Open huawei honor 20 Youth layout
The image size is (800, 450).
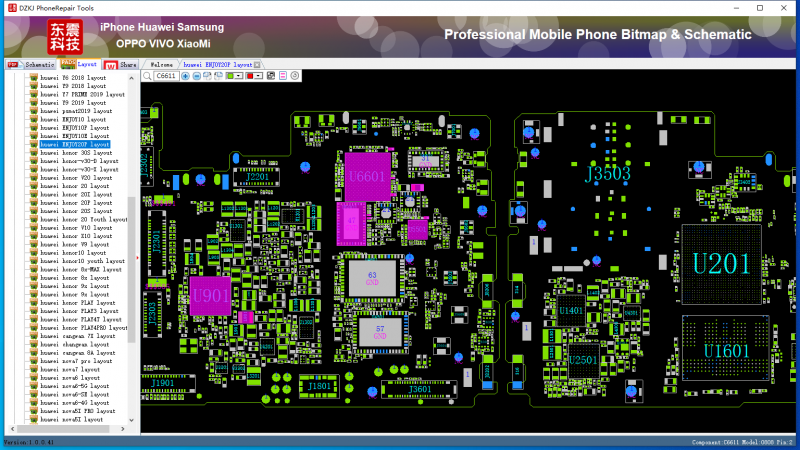pyautogui.click(x=84, y=219)
